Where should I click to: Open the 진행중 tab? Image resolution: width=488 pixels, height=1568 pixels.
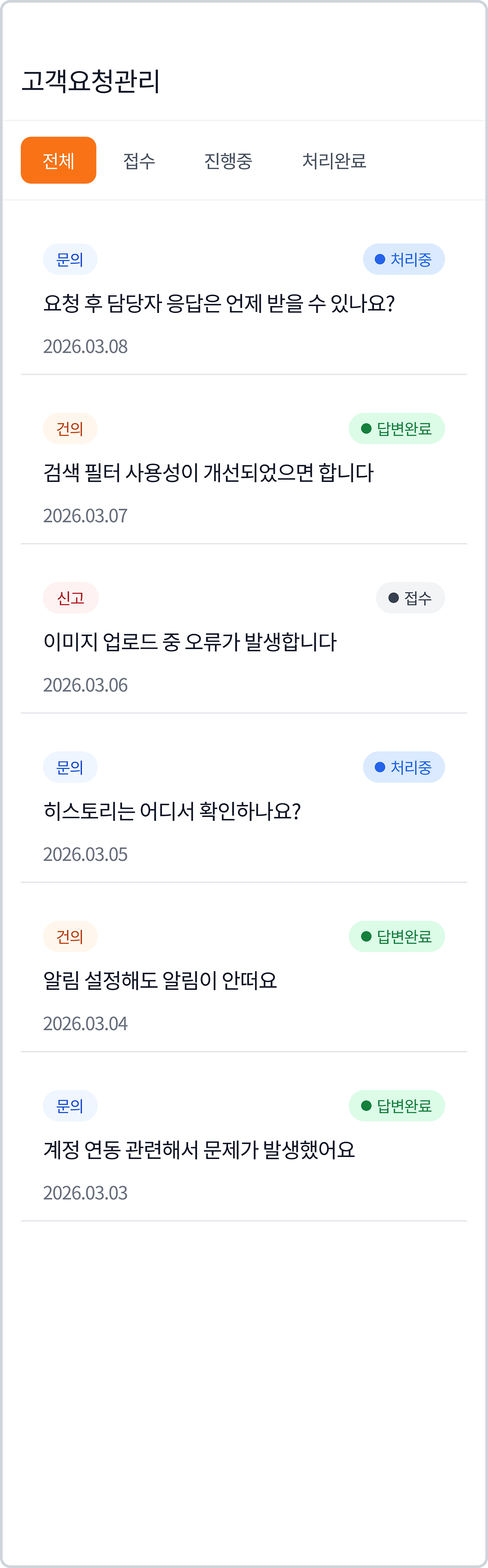click(228, 161)
